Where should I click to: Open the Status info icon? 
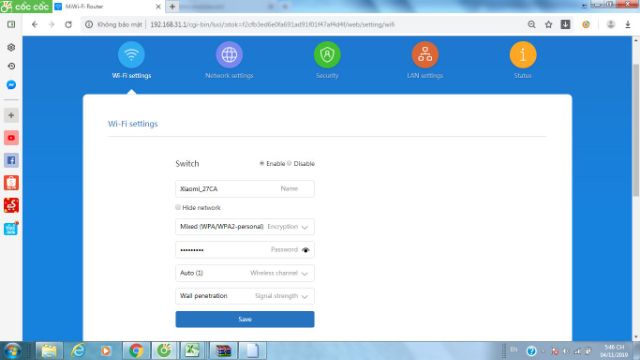click(523, 55)
